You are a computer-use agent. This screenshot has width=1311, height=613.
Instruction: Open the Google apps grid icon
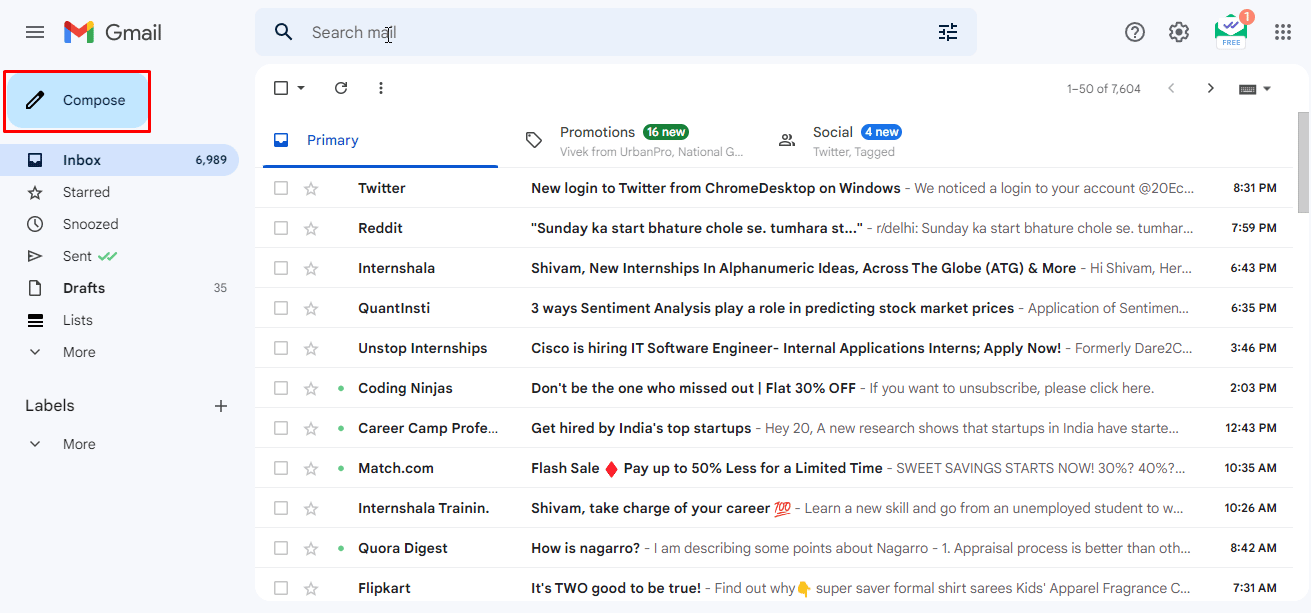[1283, 31]
